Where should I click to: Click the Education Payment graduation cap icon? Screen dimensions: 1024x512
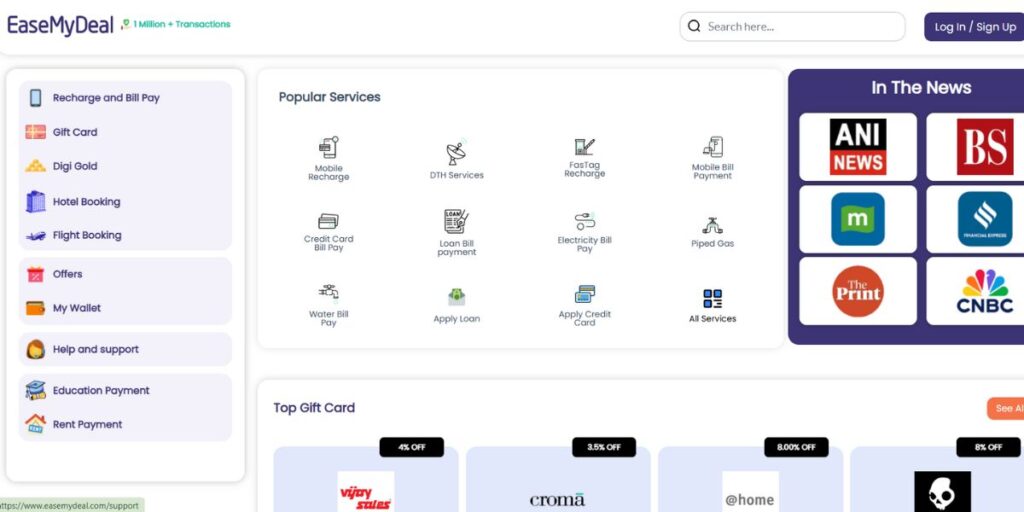tap(35, 391)
